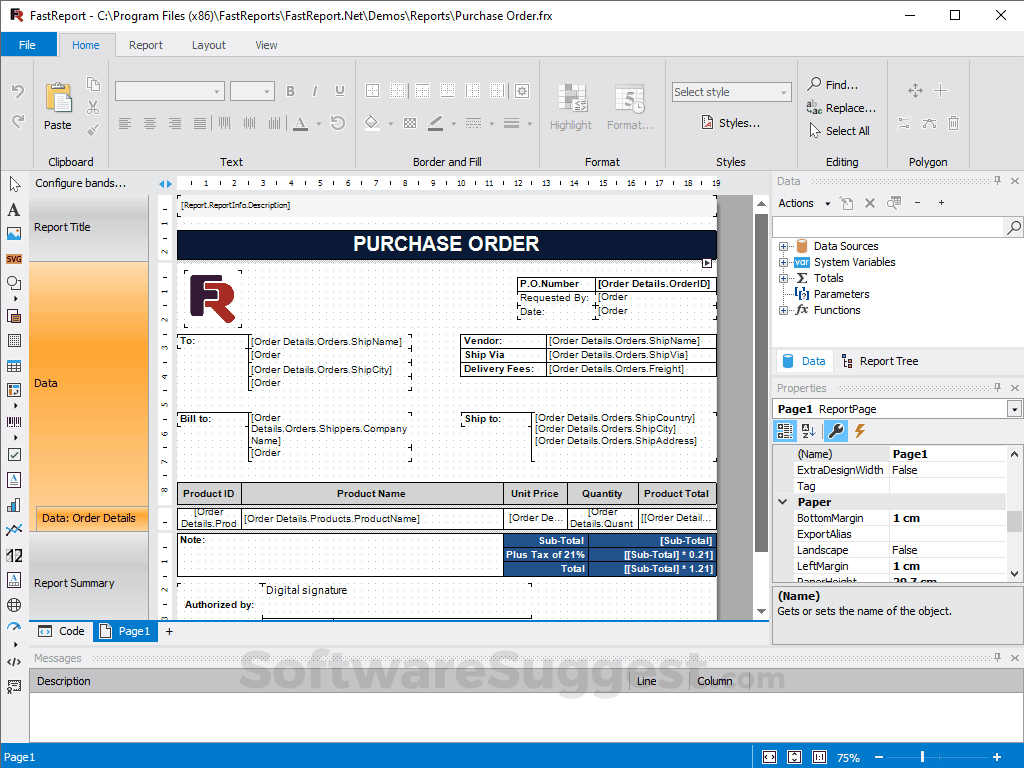Open the Format painter tool

630,105
